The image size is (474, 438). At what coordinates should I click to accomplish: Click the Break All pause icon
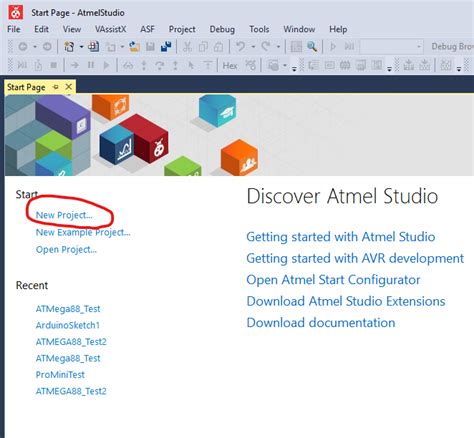(x=91, y=65)
